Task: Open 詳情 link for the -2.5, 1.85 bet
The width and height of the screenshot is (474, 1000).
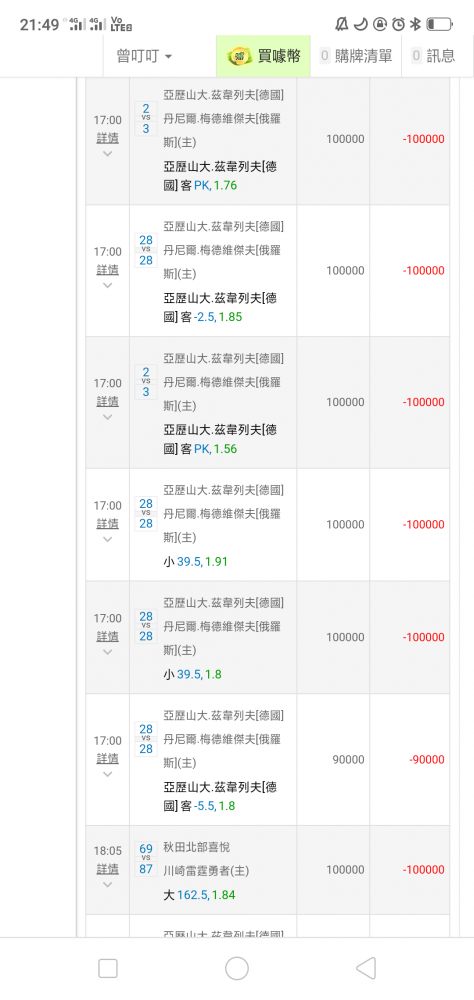Action: 107,269
